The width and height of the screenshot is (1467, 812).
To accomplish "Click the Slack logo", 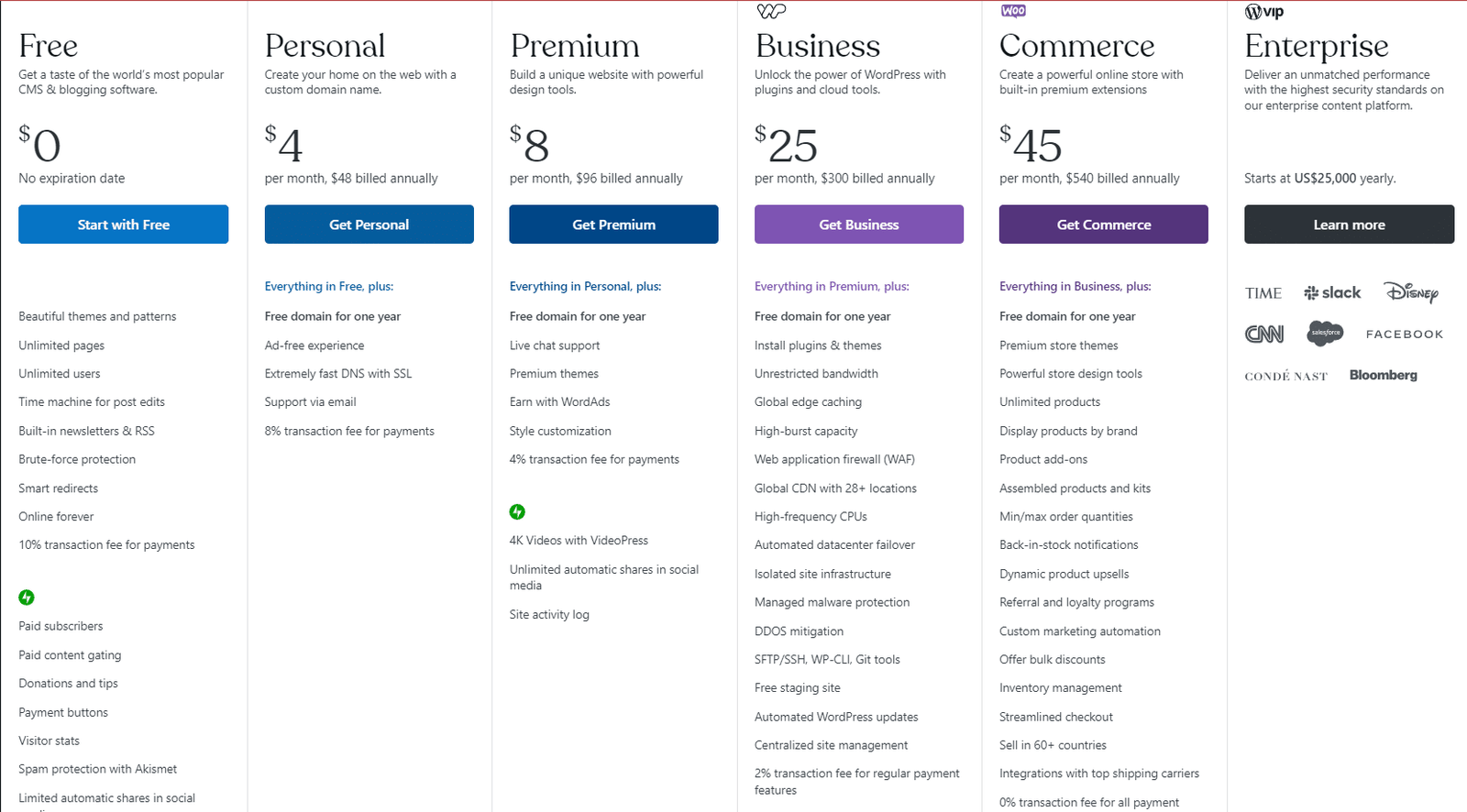I will 1332,292.
